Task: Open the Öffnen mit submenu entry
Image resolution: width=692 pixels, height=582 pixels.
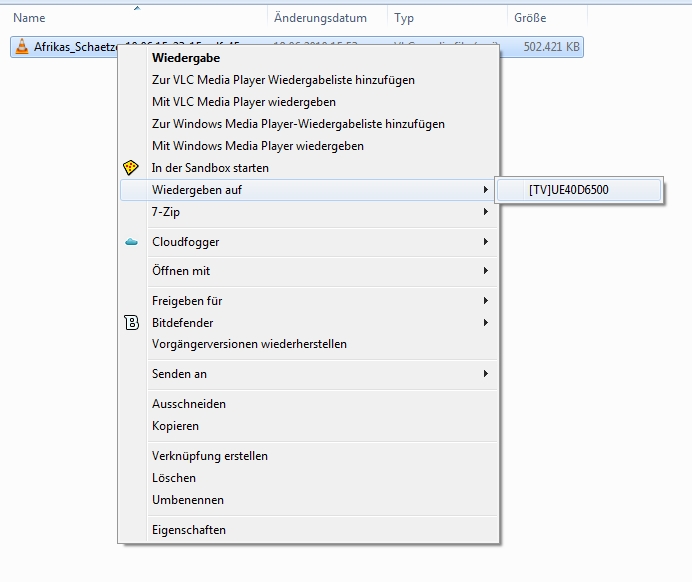Action: (x=309, y=270)
